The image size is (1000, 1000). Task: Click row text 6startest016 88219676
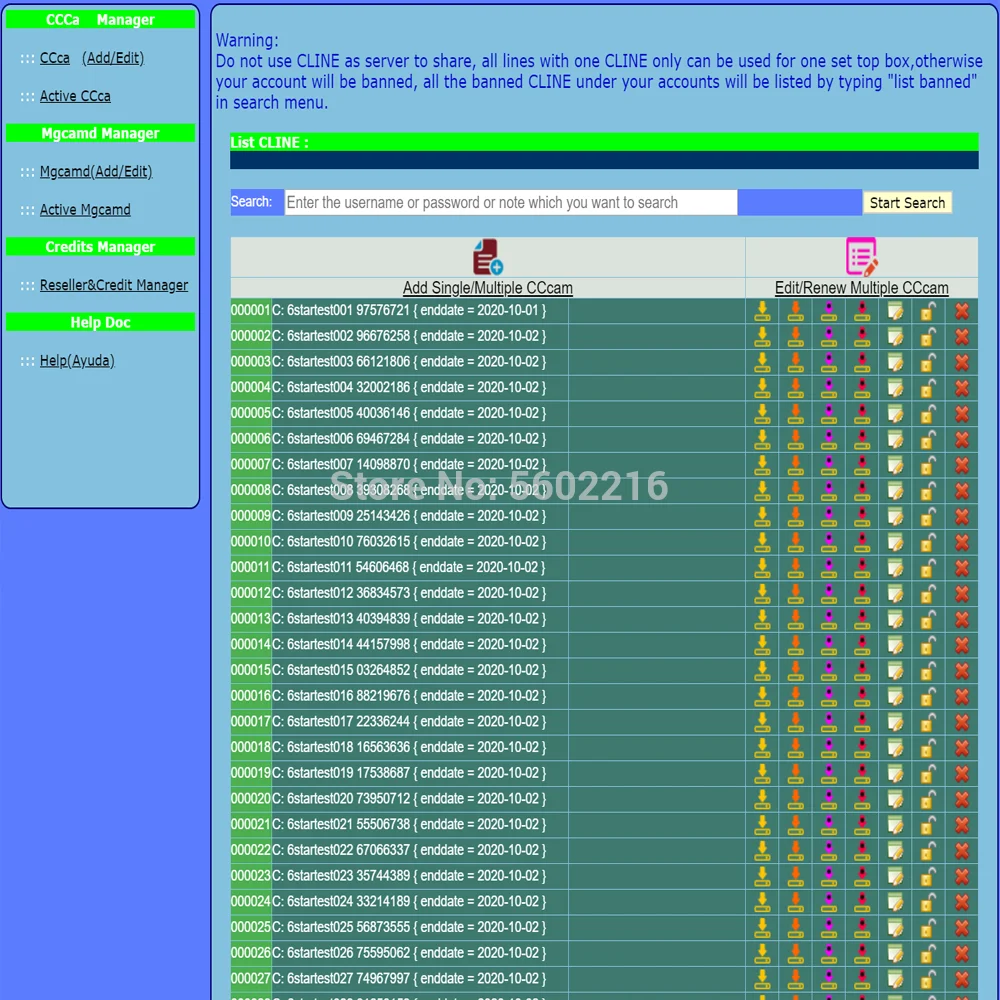click(348, 696)
